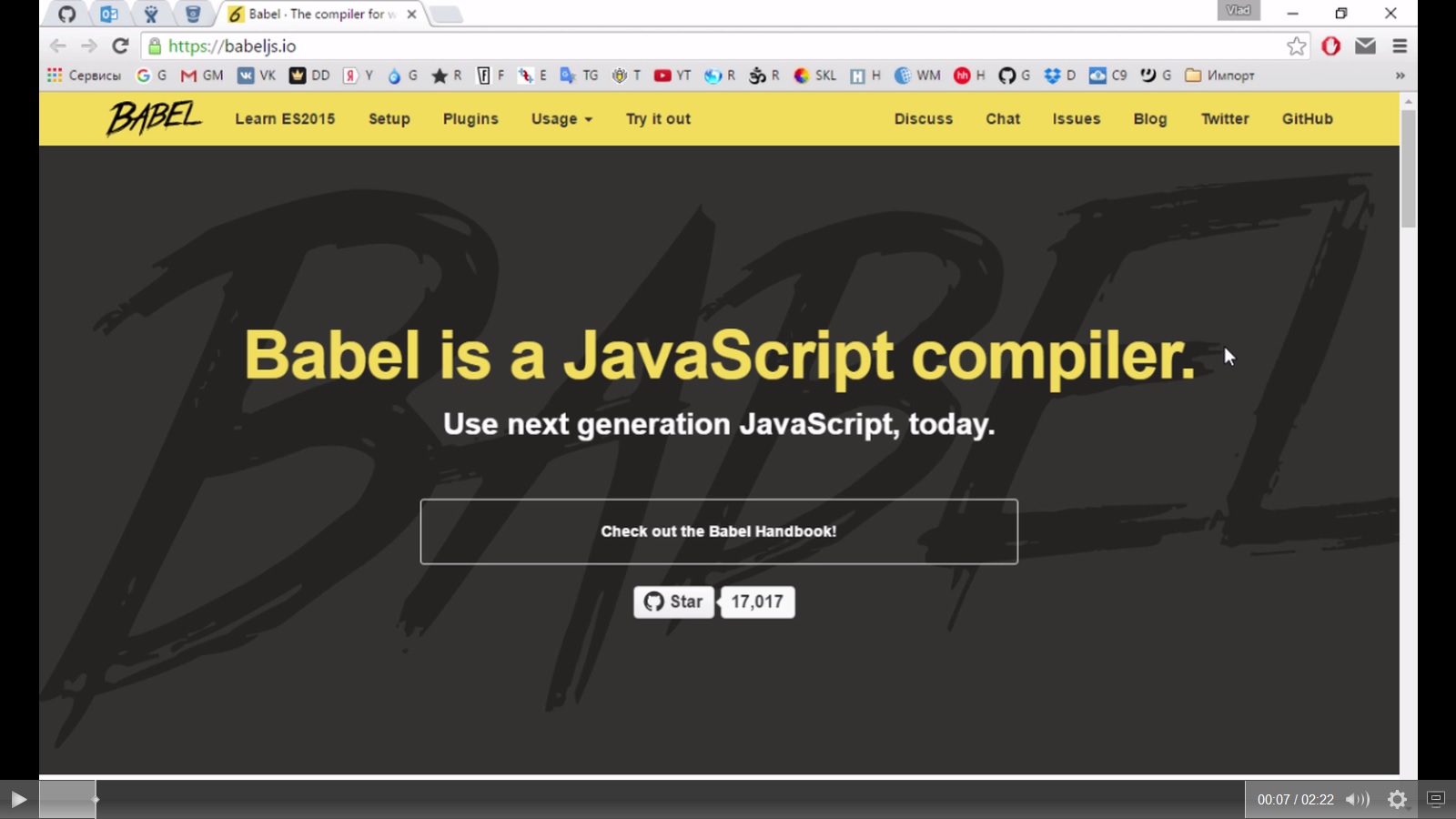Select the Babel compiler tab
This screenshot has height=819, width=1456.
click(318, 14)
